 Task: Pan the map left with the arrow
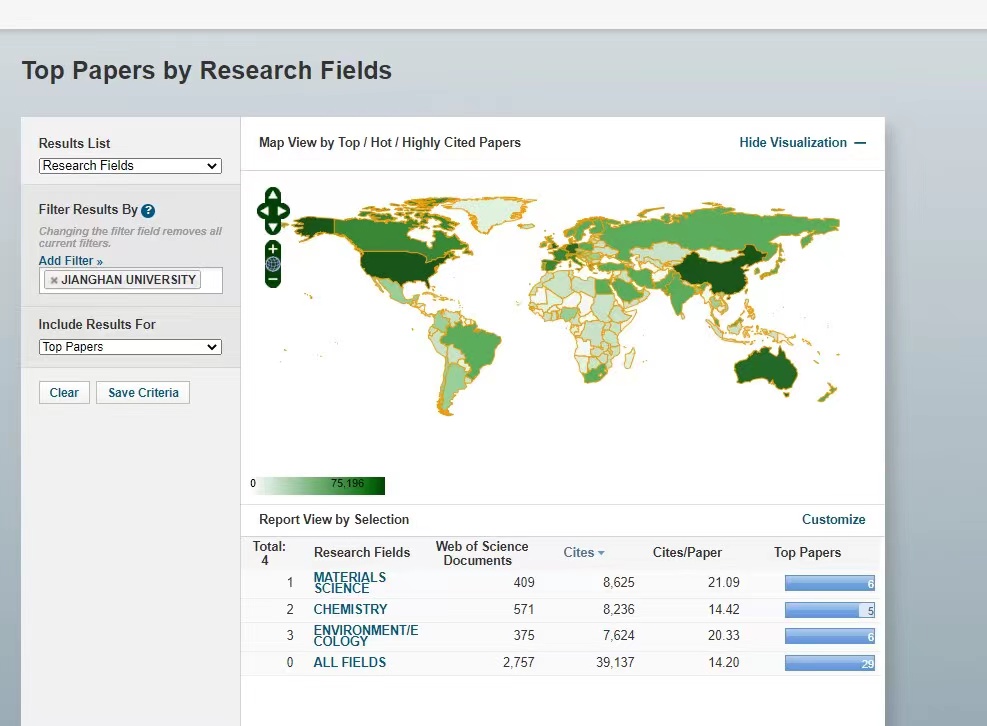tap(262, 211)
